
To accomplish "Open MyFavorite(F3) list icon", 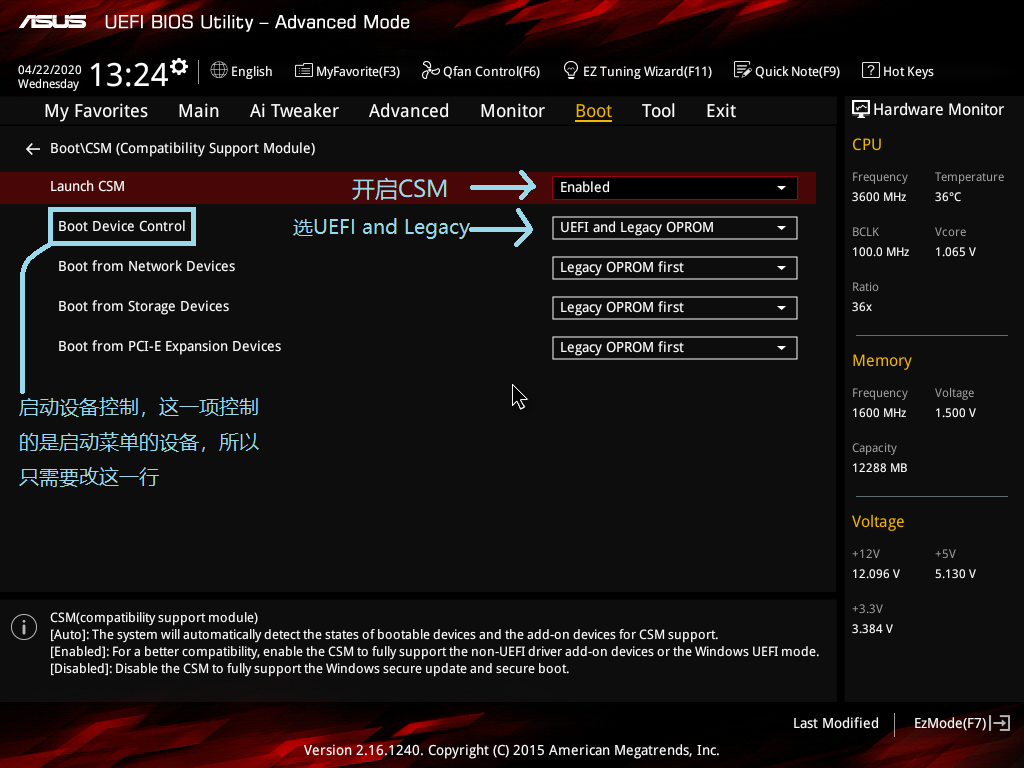I will pos(304,71).
